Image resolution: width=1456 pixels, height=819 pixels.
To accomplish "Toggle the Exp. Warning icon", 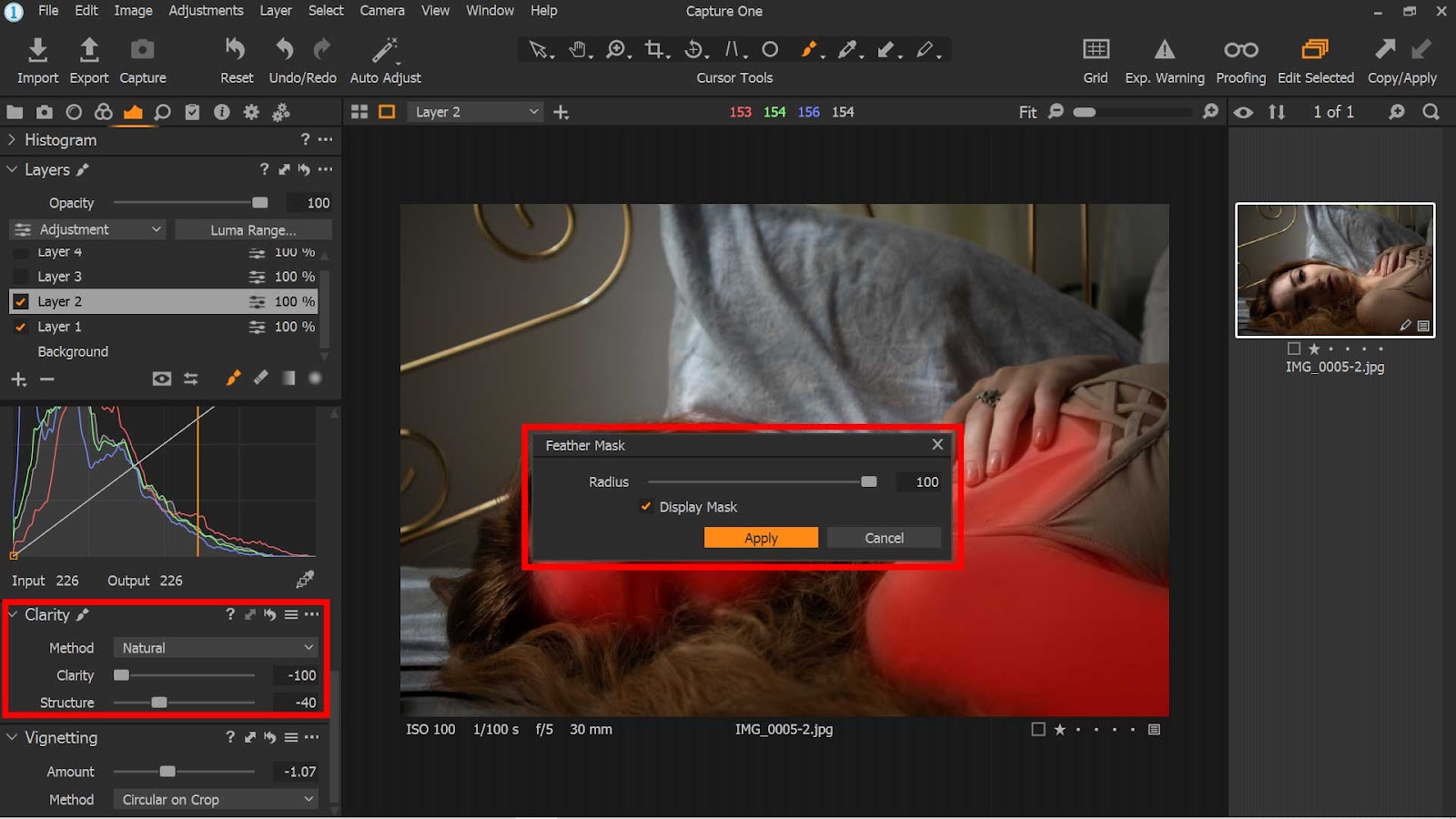I will (1164, 50).
